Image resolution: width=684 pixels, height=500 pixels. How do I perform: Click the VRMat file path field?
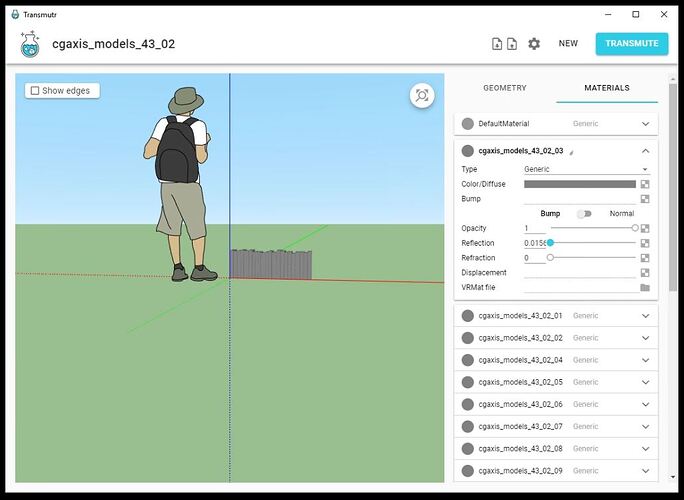pos(581,288)
